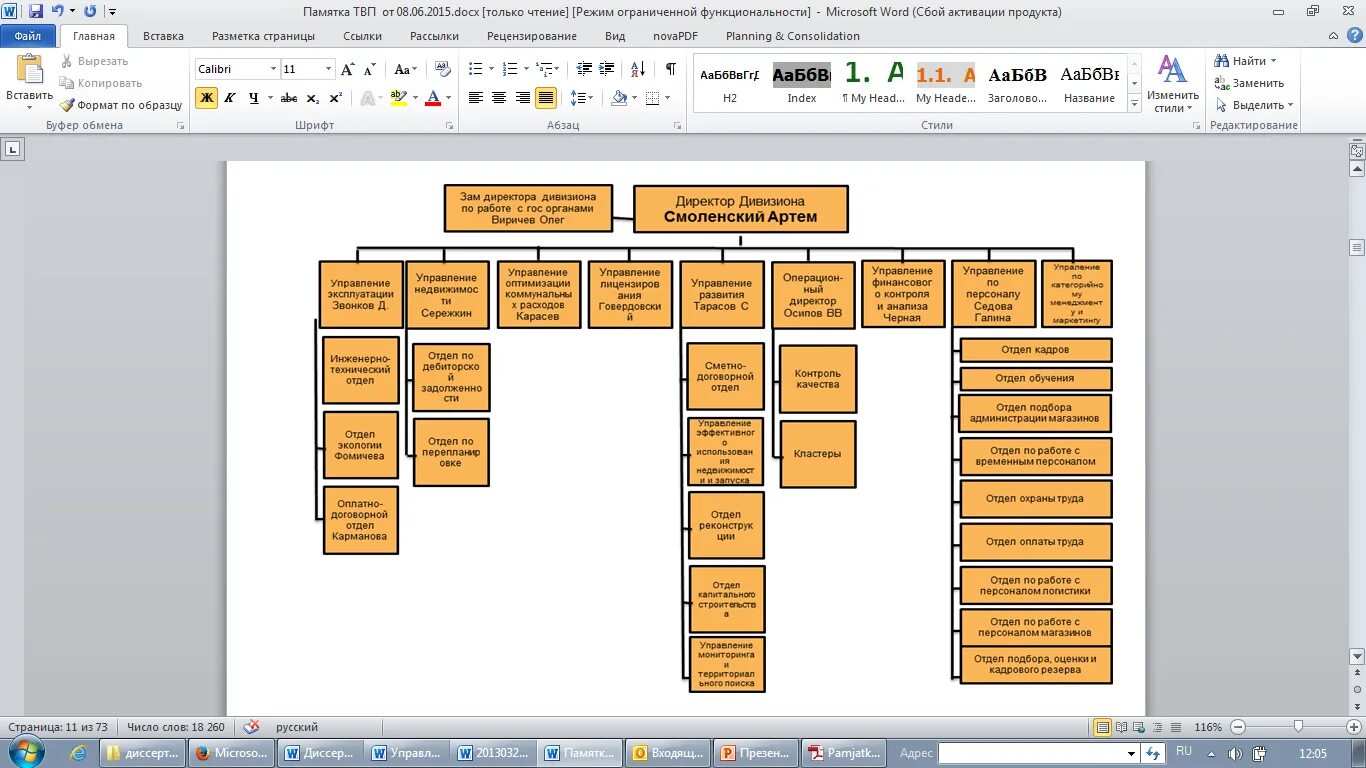Viewport: 1366px width, 768px height.
Task: Click the Shrink Font icon
Action: click(370, 69)
